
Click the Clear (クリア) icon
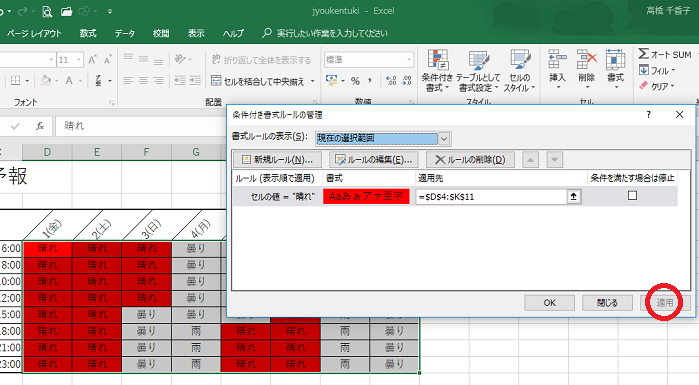click(x=643, y=85)
